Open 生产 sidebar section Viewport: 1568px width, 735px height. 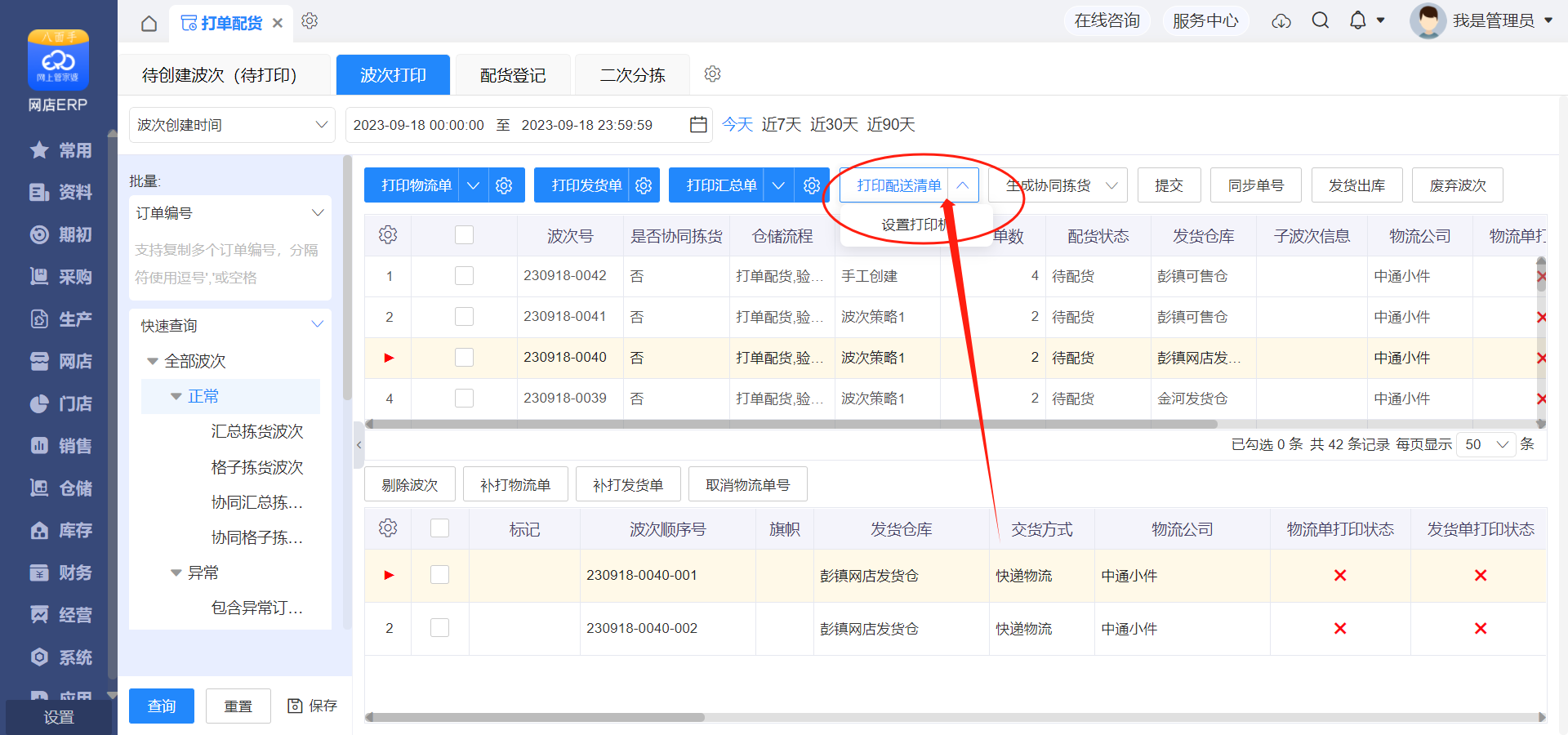tap(60, 319)
